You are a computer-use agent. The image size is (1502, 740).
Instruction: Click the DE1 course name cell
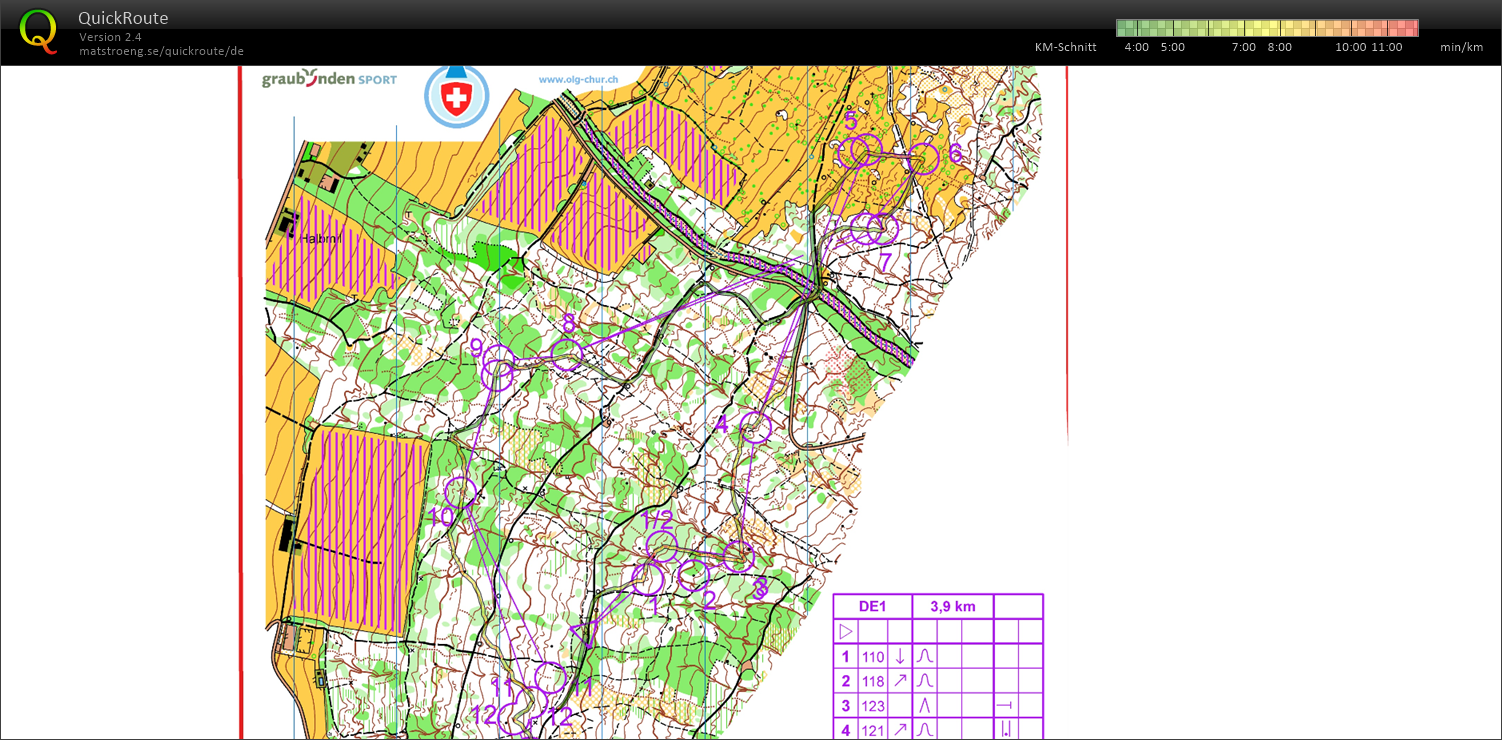(872, 607)
